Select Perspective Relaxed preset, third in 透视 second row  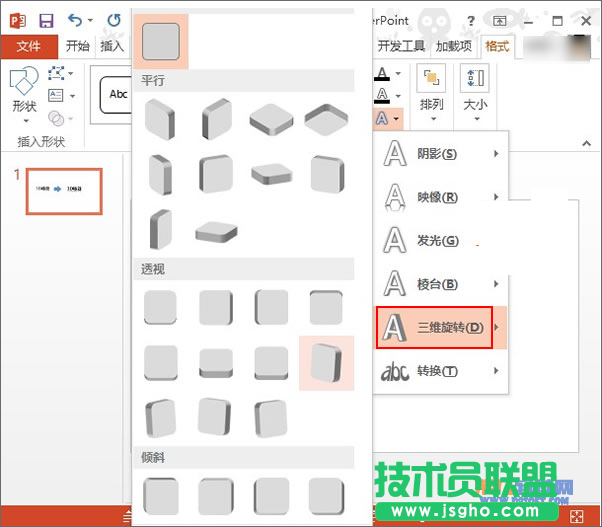(271, 363)
